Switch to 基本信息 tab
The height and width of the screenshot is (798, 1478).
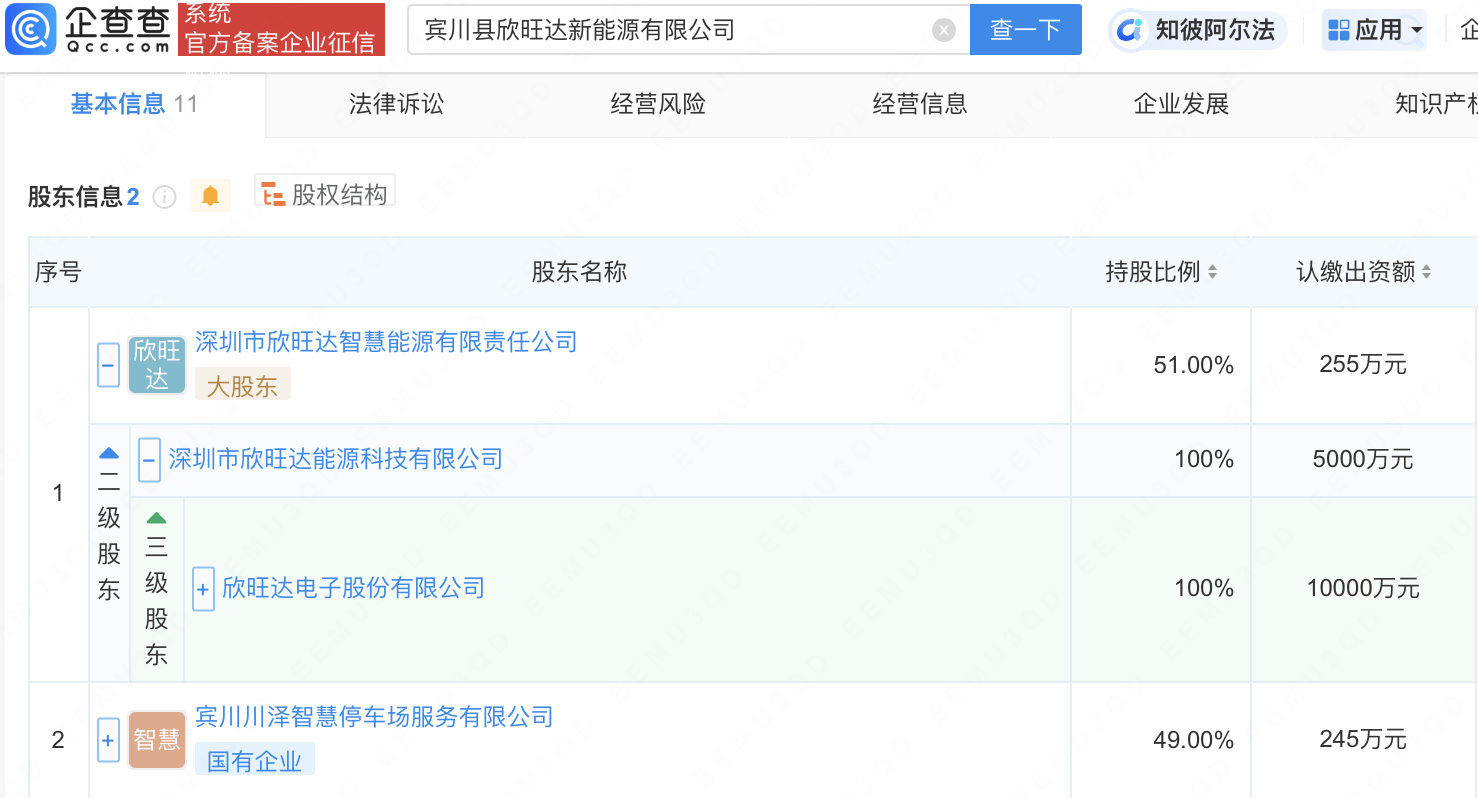tap(133, 104)
